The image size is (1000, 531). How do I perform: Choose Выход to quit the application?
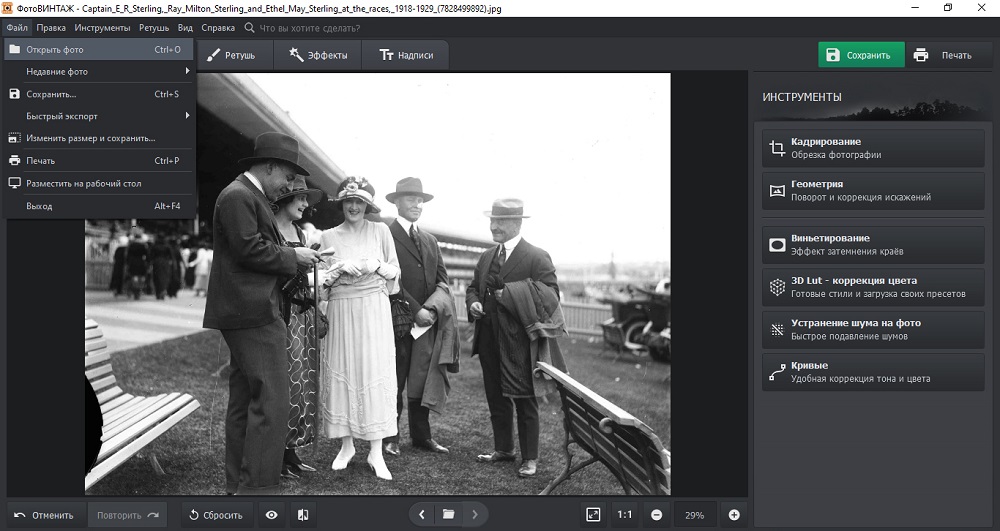[98, 206]
